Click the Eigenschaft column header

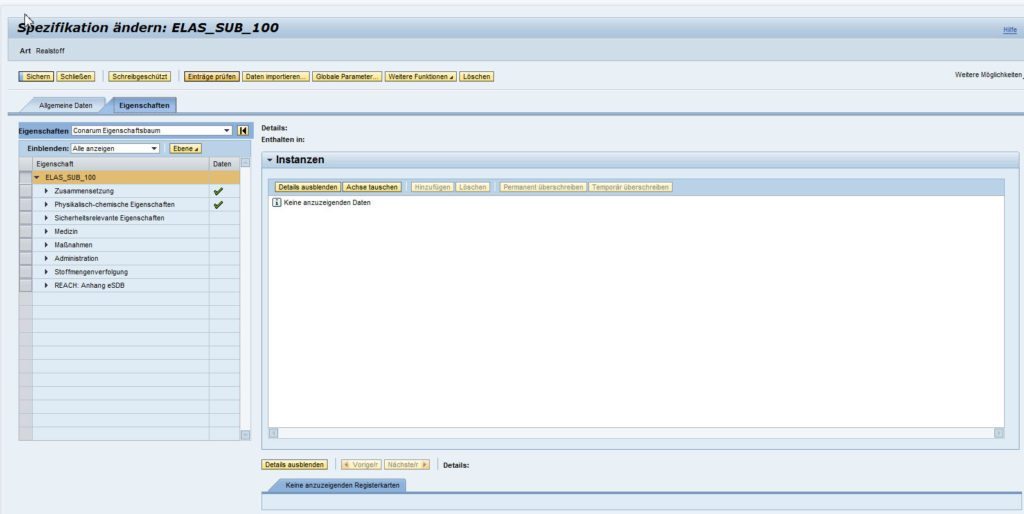pyautogui.click(x=121, y=164)
